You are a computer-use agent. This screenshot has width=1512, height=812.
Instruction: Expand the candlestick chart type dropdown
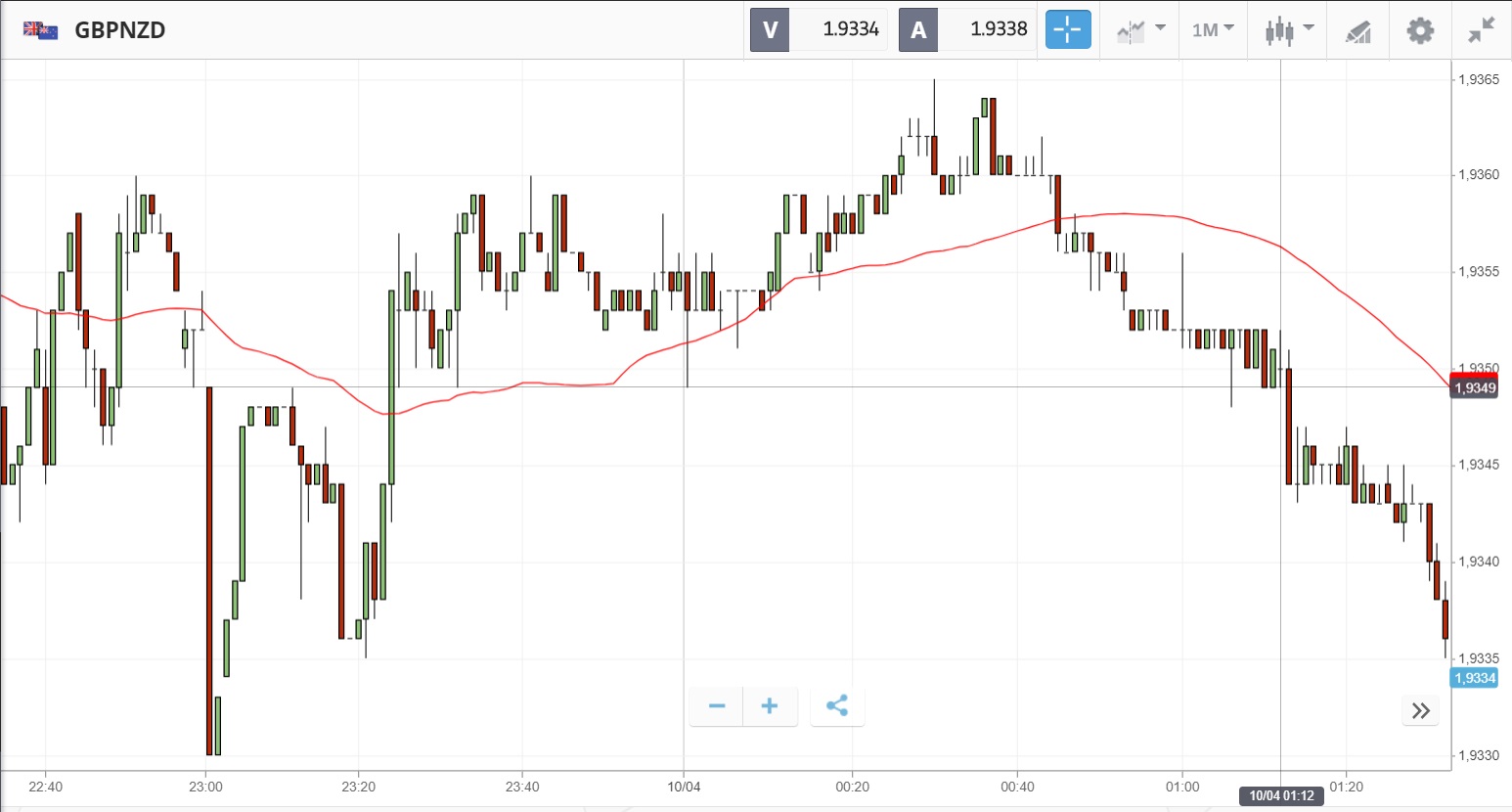(x=1288, y=29)
